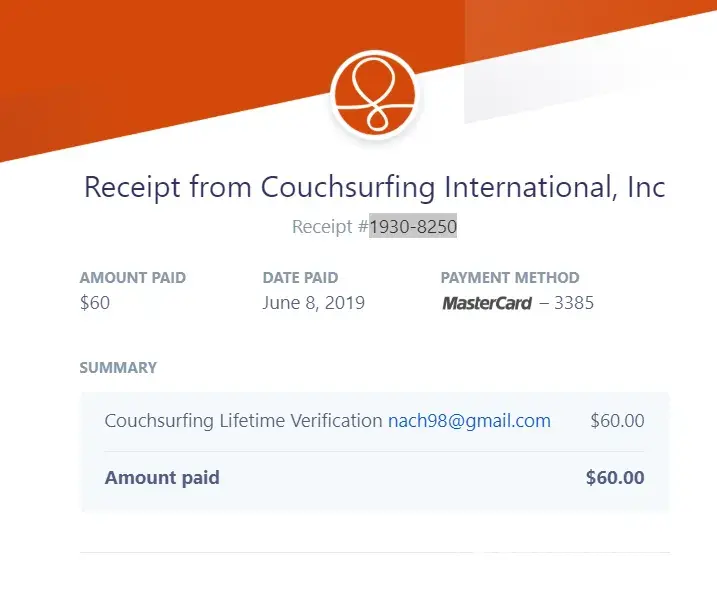717x590 pixels.
Task: Click the PAYMENT METHOD column header
Action: point(510,278)
